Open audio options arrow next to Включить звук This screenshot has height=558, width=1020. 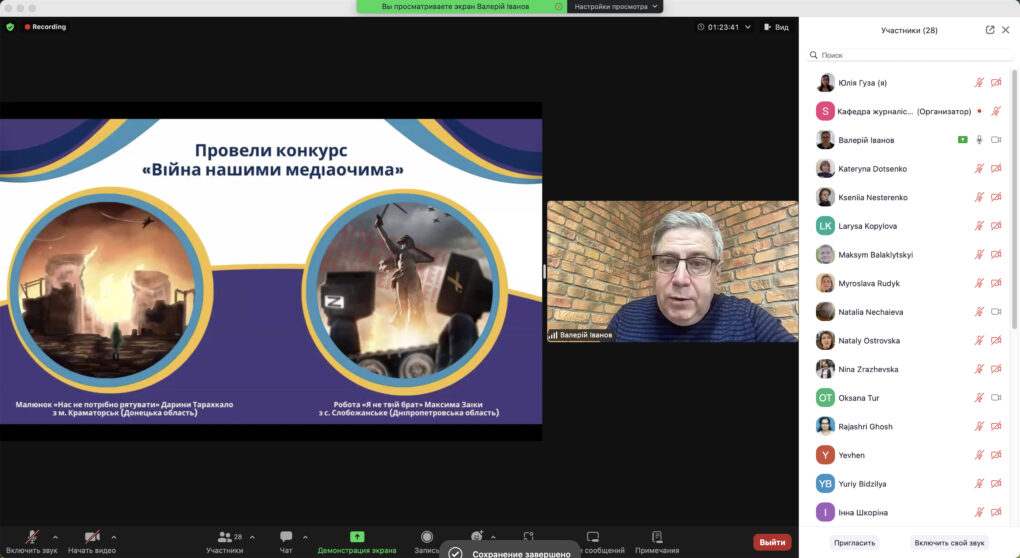point(55,537)
